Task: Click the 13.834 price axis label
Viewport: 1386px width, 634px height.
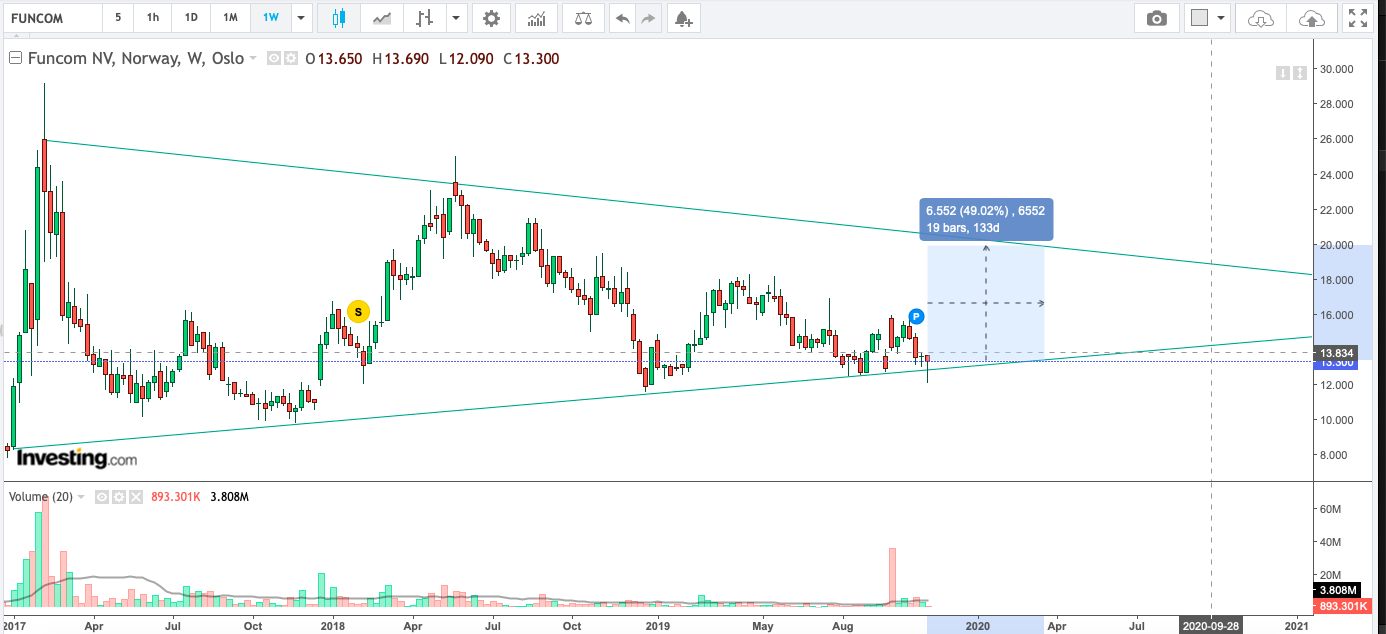Action: tap(1337, 353)
